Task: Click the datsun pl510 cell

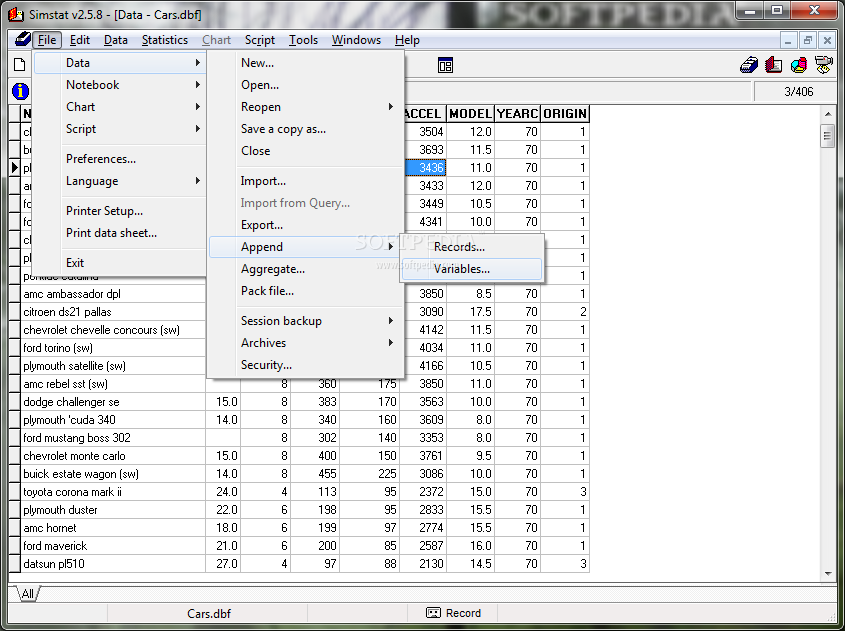Action: (x=113, y=564)
